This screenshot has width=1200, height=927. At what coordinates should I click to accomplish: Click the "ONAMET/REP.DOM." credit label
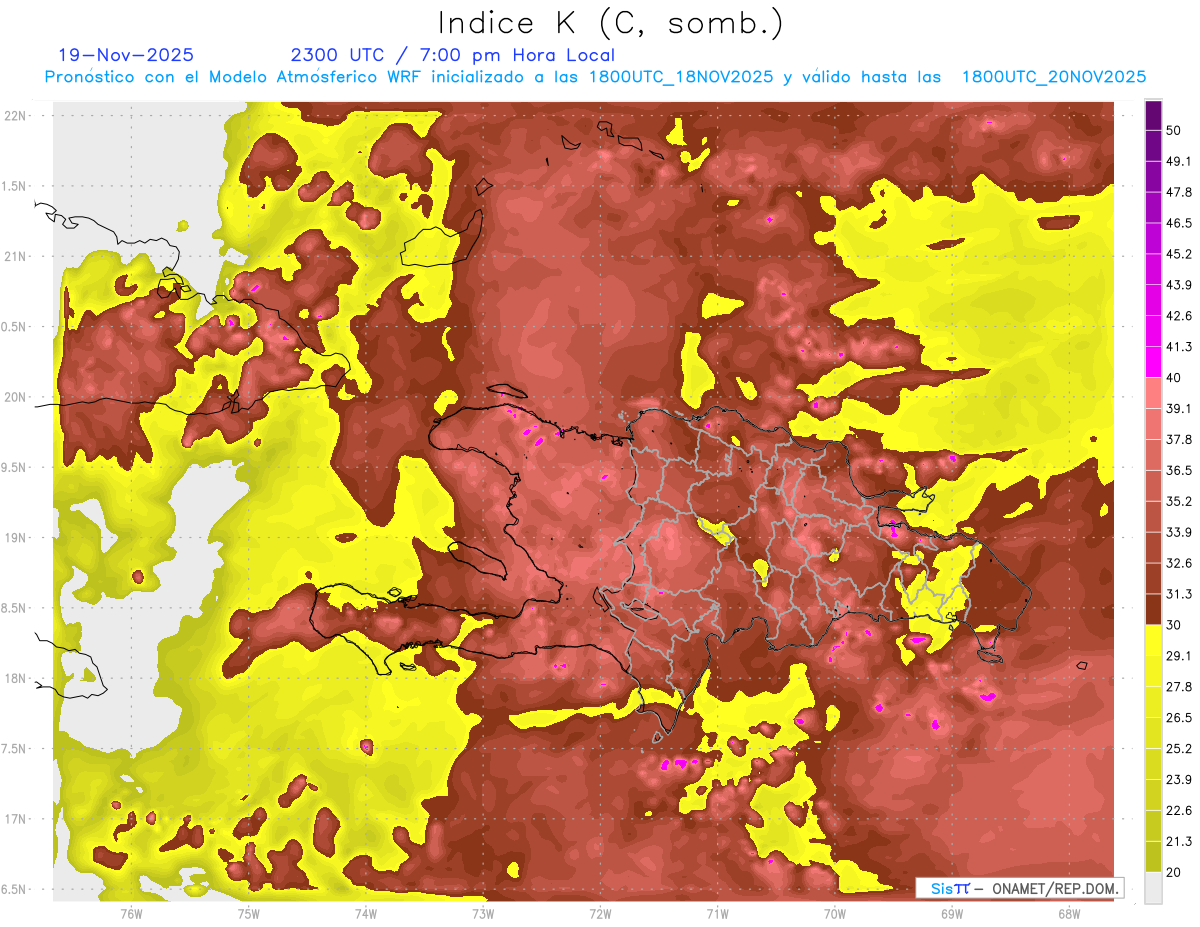tap(1056, 889)
